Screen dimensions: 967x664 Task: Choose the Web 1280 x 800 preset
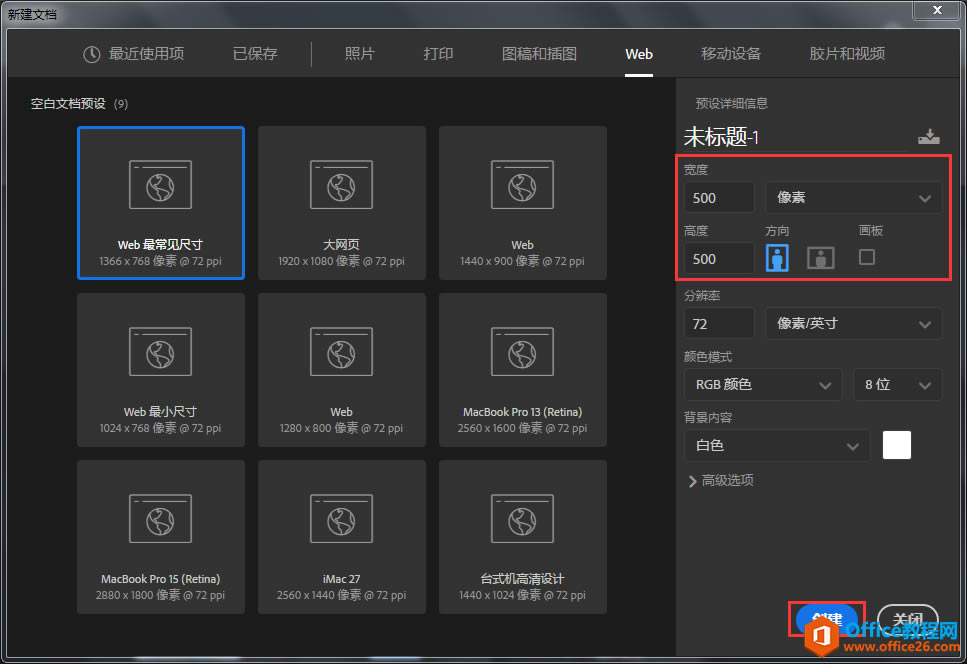(342, 370)
